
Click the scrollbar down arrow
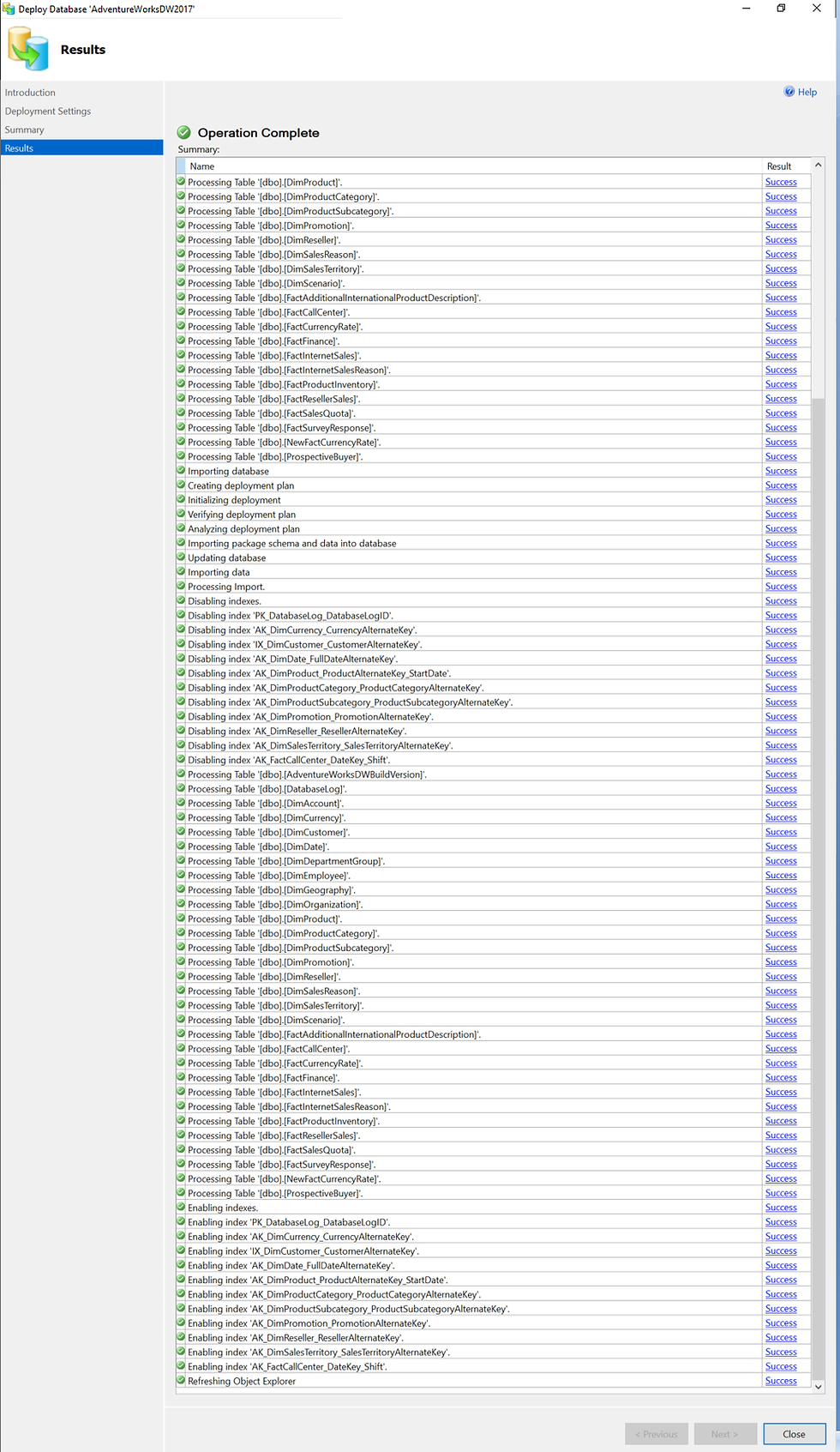coord(818,1386)
